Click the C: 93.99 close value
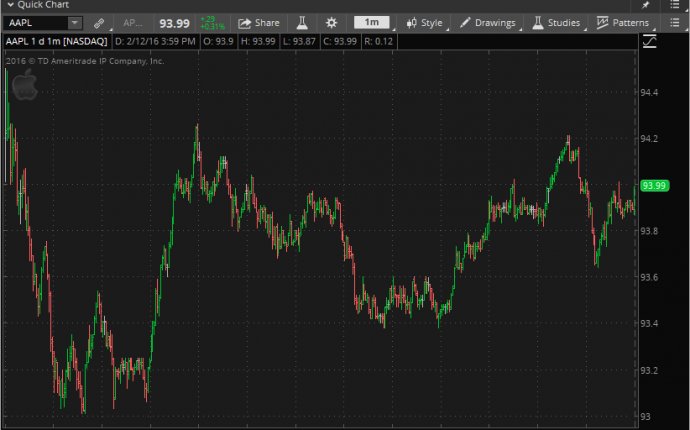690x430 pixels. 340,42
